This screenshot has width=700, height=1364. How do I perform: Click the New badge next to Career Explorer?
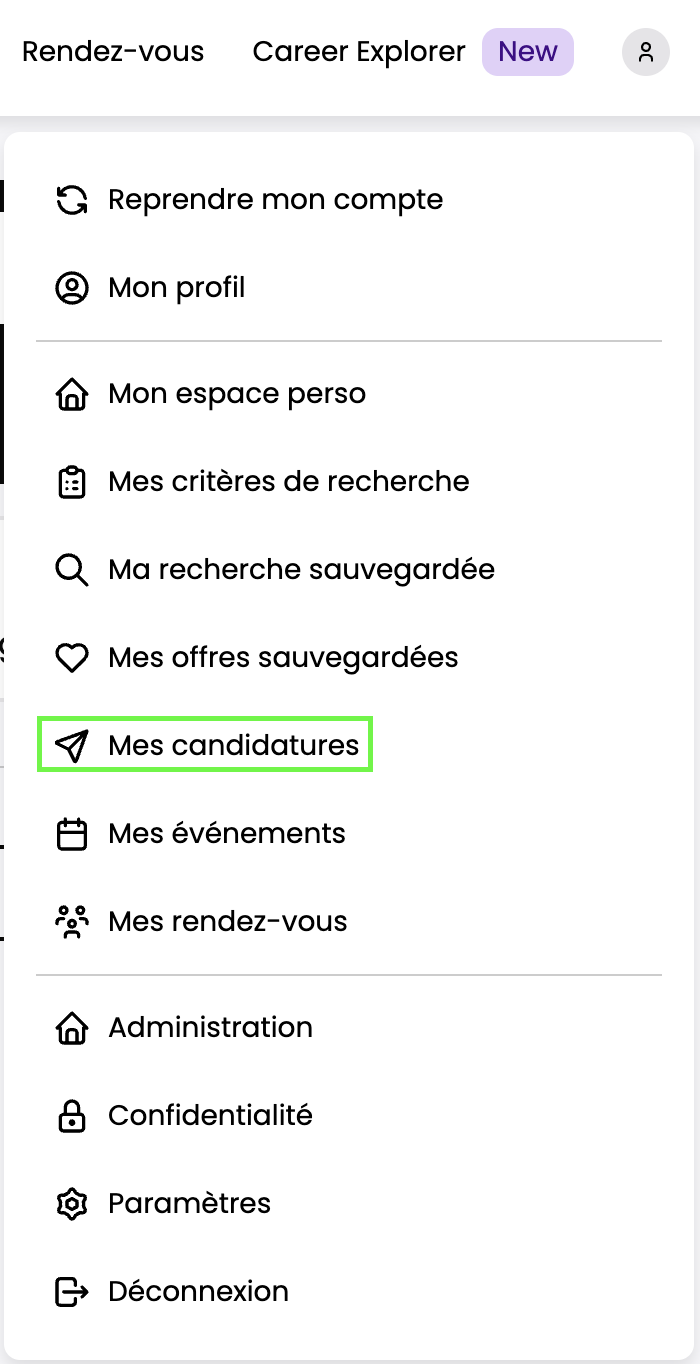pos(528,52)
